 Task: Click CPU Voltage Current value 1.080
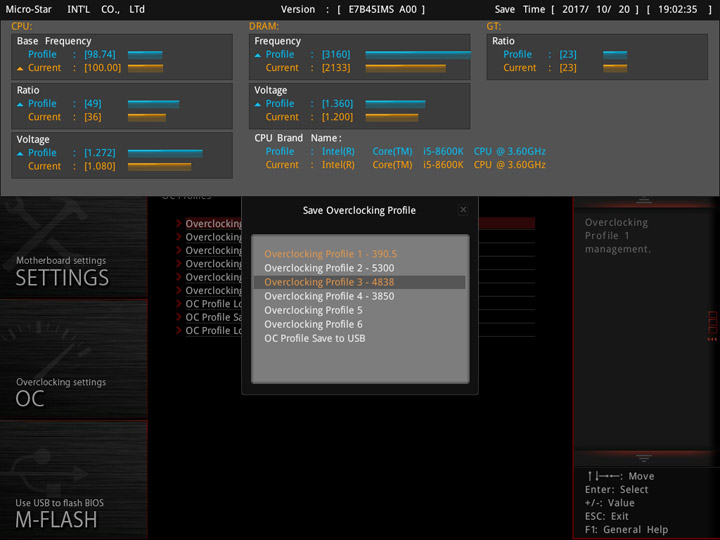[x=100, y=166]
